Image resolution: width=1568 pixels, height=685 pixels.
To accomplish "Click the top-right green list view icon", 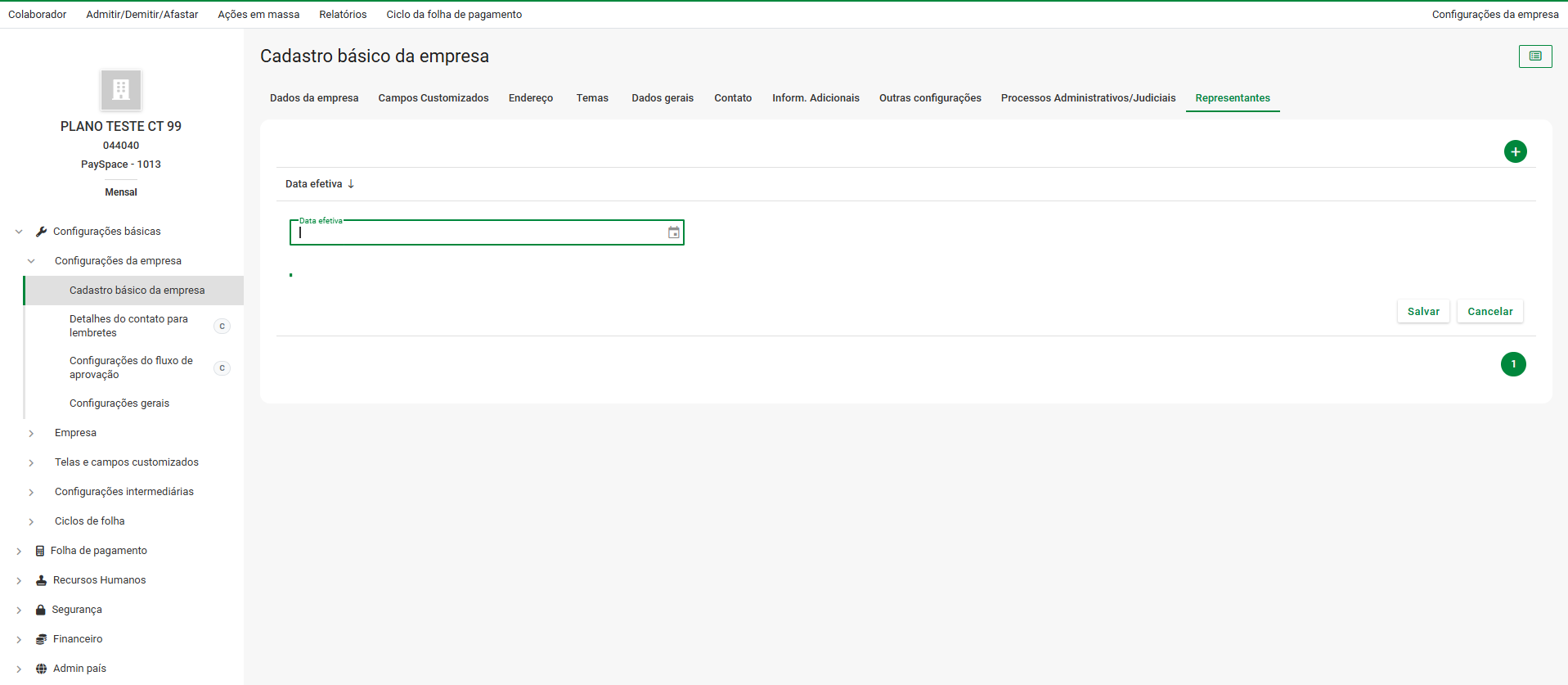I will click(1535, 56).
